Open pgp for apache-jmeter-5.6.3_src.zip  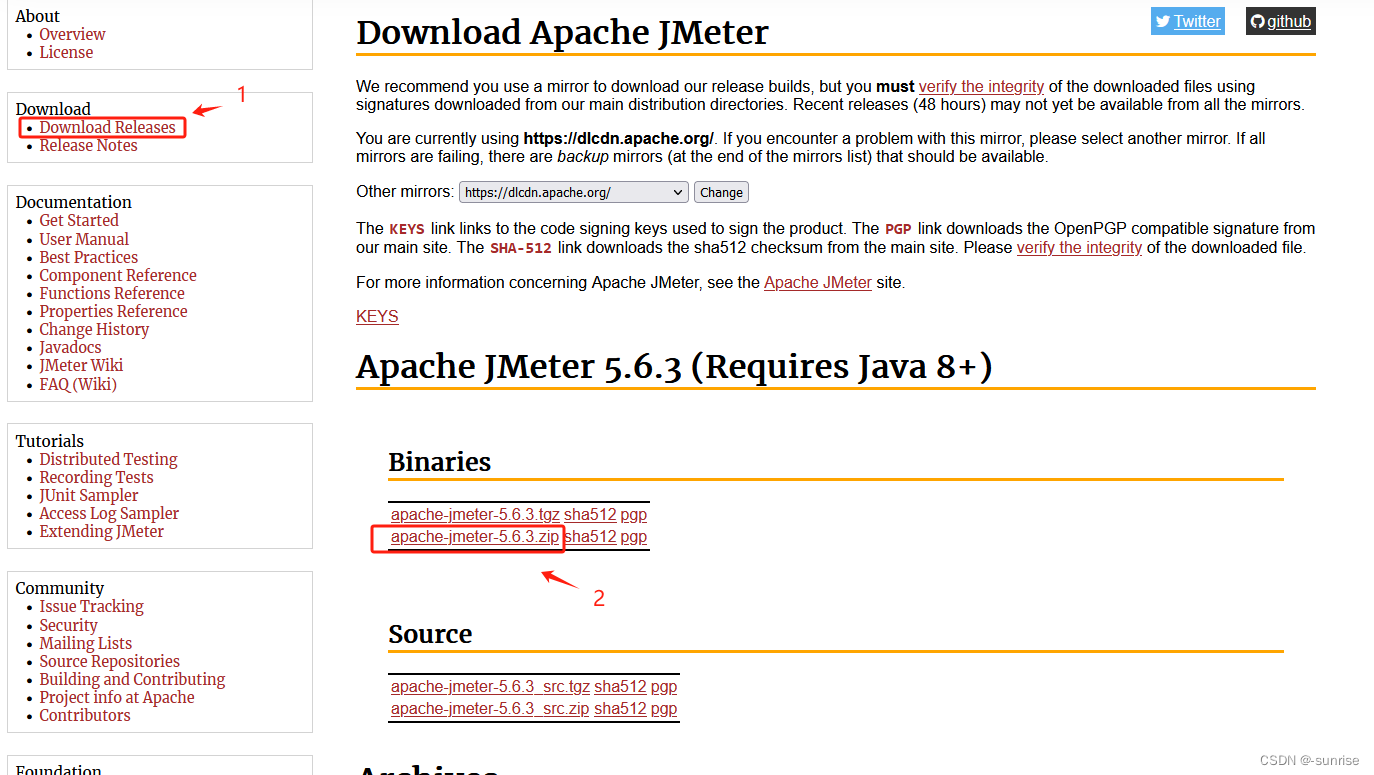[x=663, y=708]
